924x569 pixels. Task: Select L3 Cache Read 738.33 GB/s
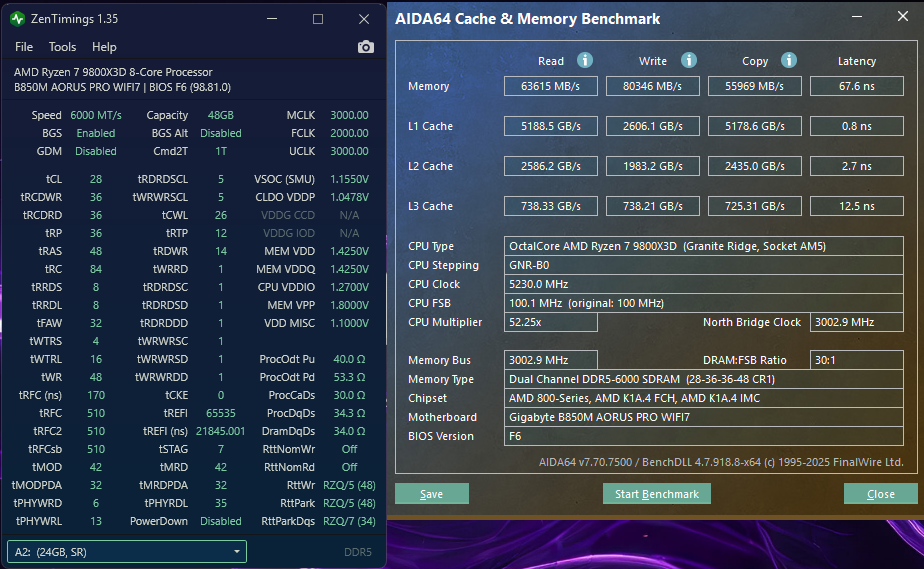point(550,206)
